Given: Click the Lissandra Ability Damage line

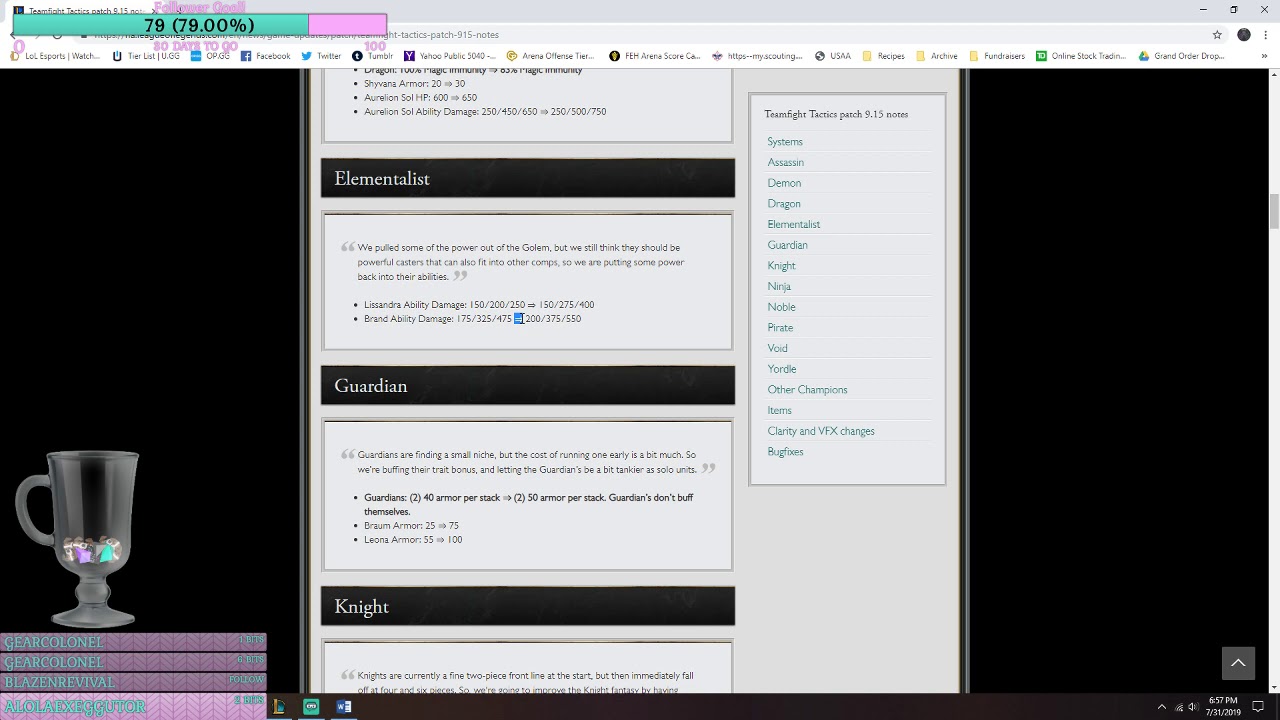Looking at the screenshot, I should [479, 305].
